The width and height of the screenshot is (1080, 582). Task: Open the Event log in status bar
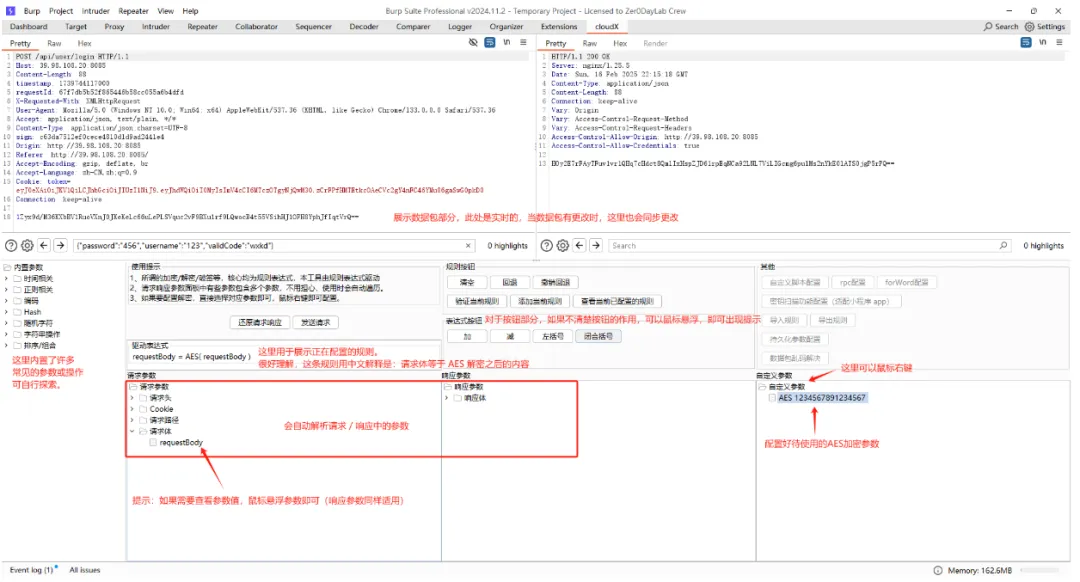(32, 570)
